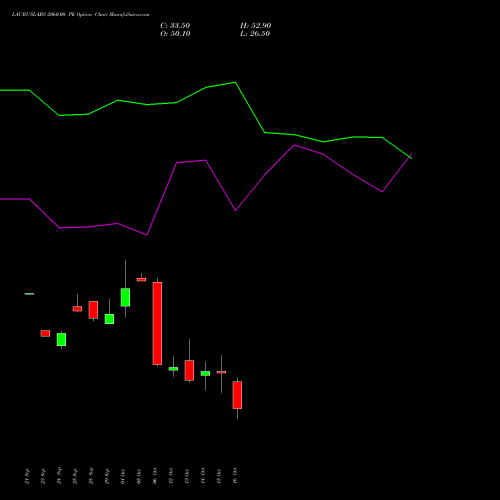Select the 24 Sep date label

pyautogui.click(x=59, y=476)
